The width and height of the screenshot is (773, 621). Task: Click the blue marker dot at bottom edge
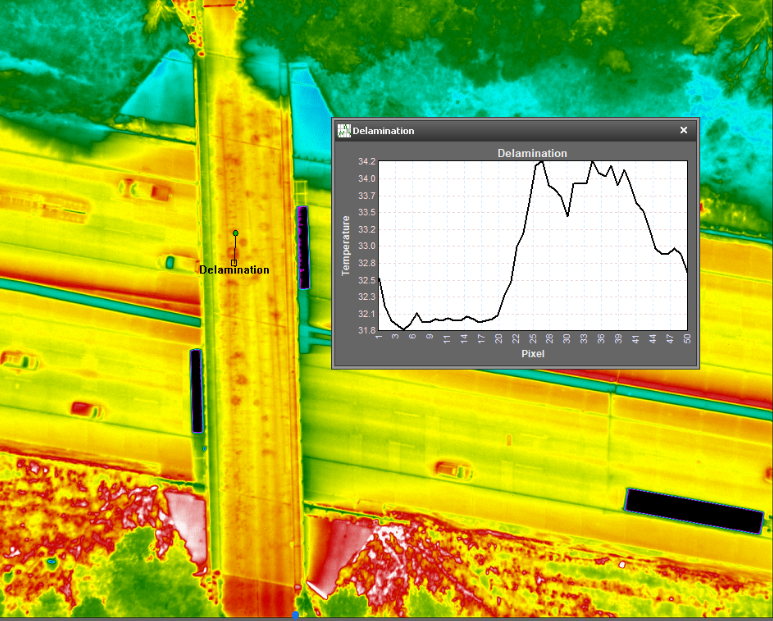tap(295, 614)
